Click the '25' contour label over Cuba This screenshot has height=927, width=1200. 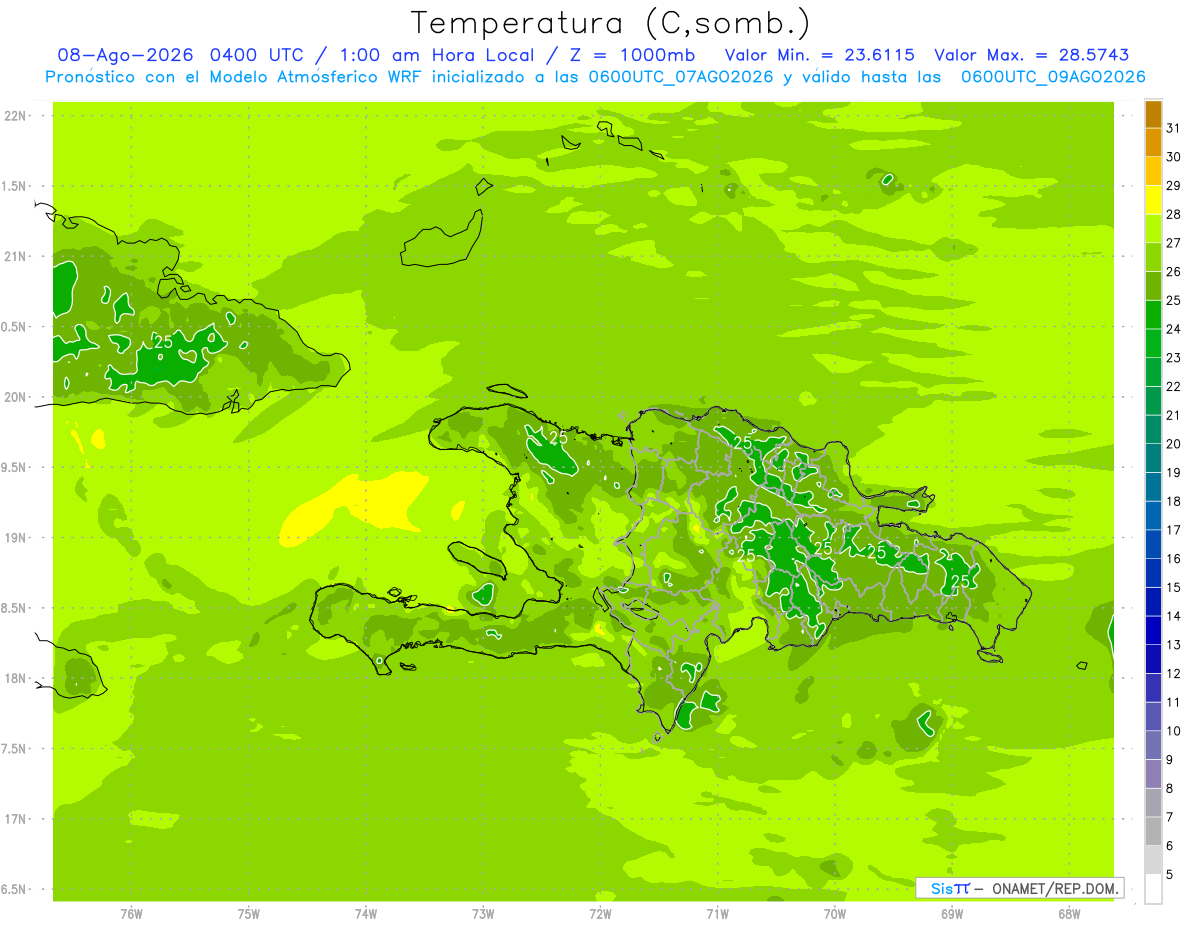coord(163,342)
